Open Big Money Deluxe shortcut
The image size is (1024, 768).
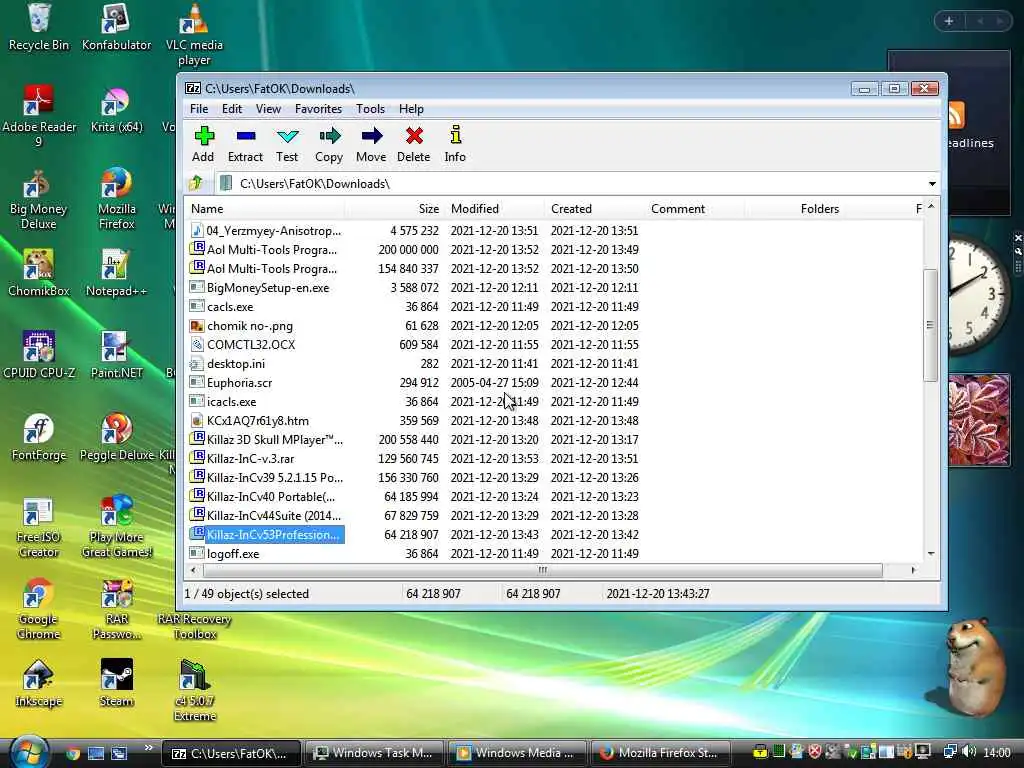pos(39,199)
